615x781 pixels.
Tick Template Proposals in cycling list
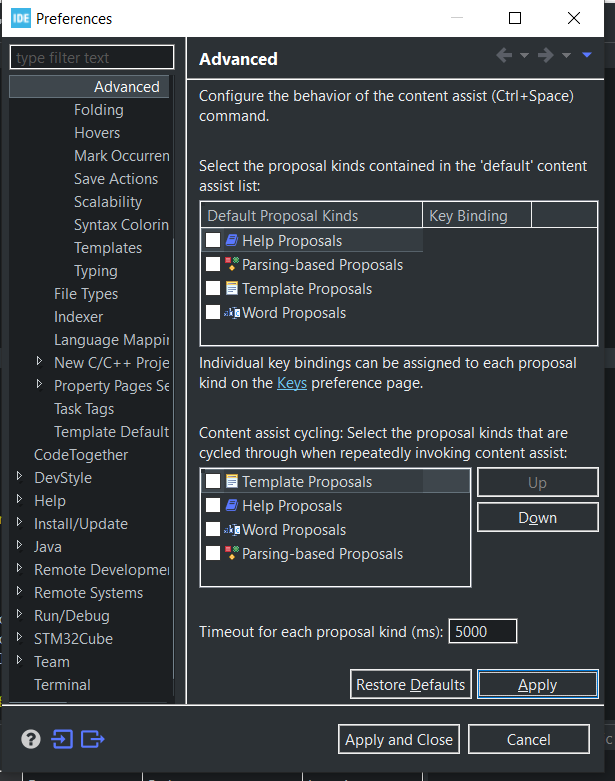pos(213,481)
